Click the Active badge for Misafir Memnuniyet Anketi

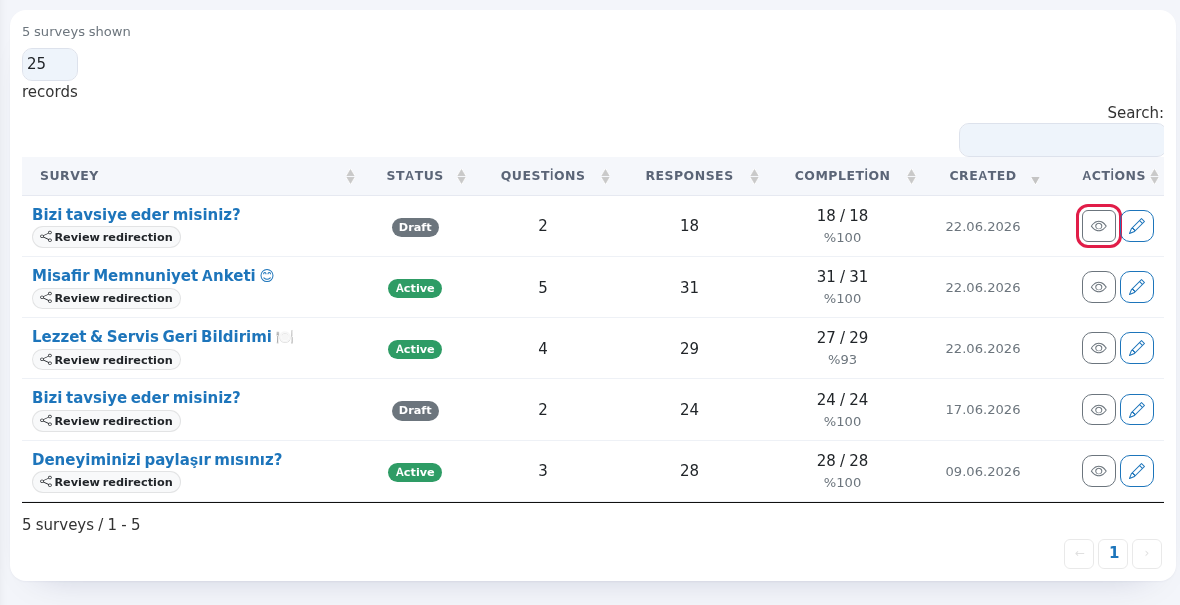[x=415, y=288]
